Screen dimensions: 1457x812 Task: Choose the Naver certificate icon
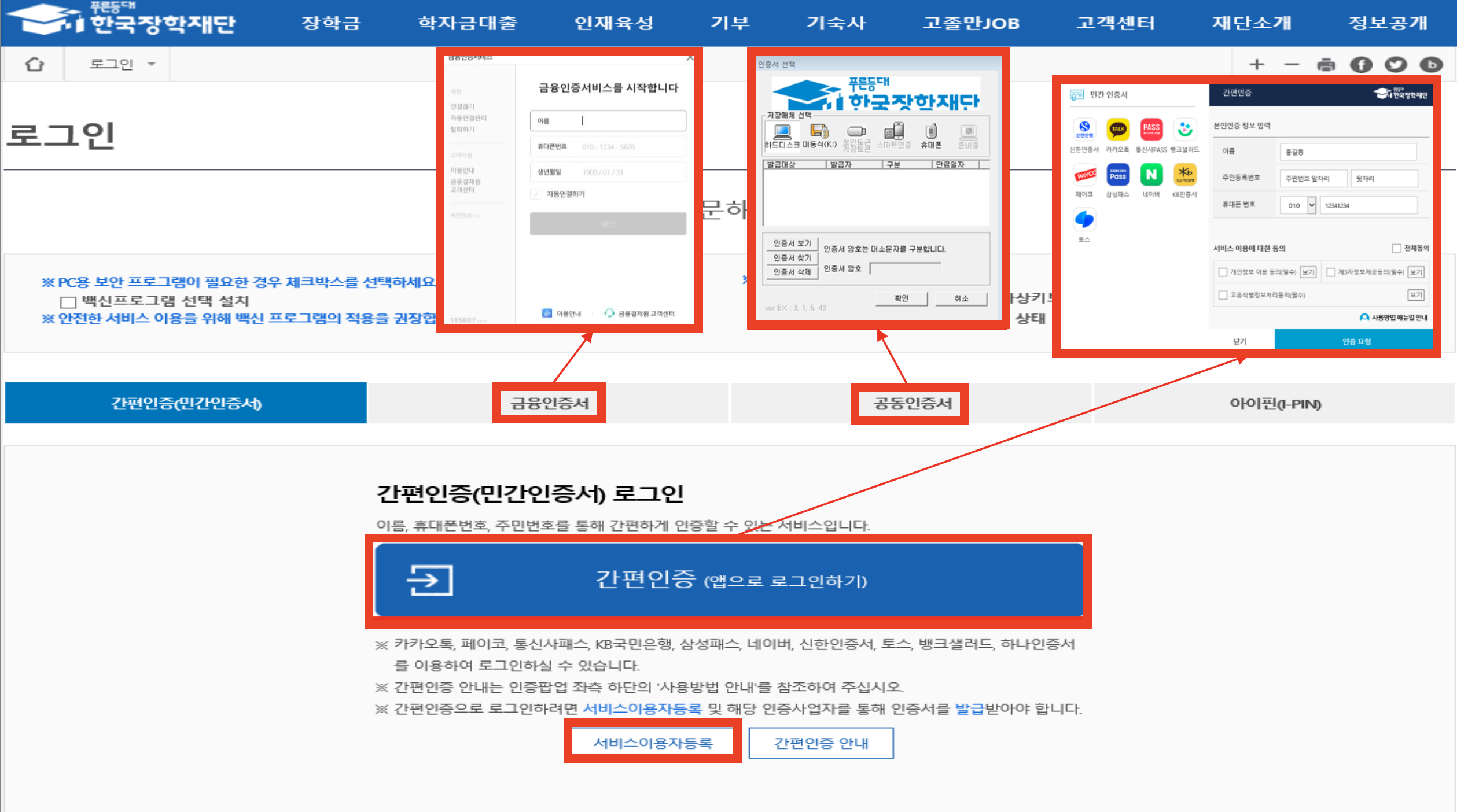pos(1151,175)
